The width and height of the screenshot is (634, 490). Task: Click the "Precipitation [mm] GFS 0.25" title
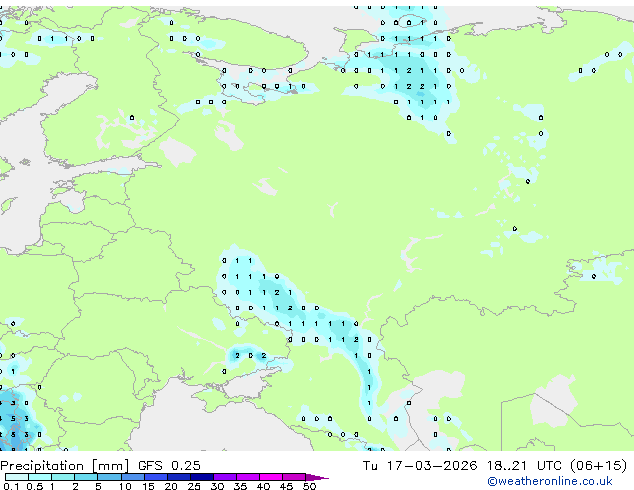[100, 466]
